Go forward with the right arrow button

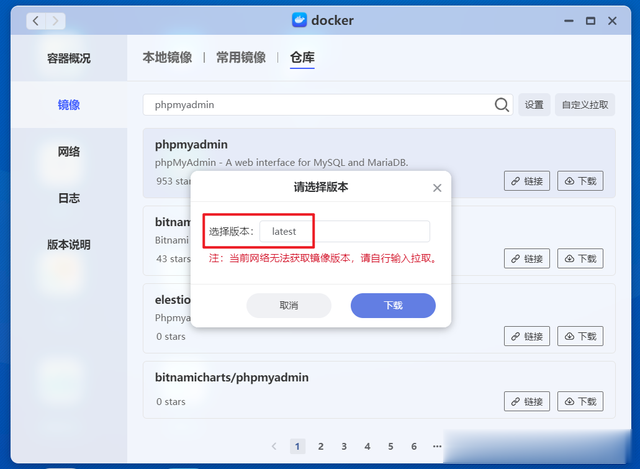pos(56,21)
